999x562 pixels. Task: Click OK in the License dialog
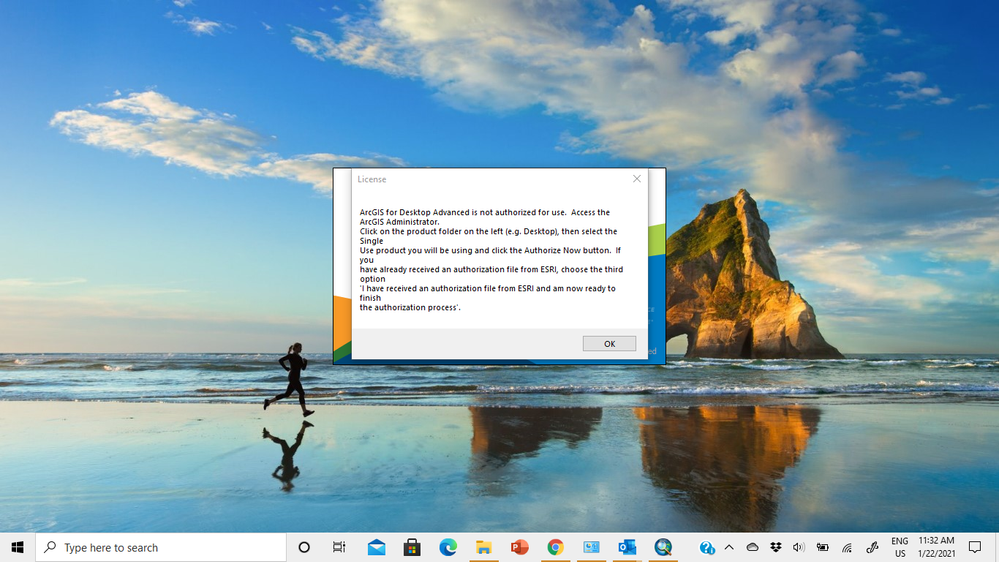click(x=609, y=343)
